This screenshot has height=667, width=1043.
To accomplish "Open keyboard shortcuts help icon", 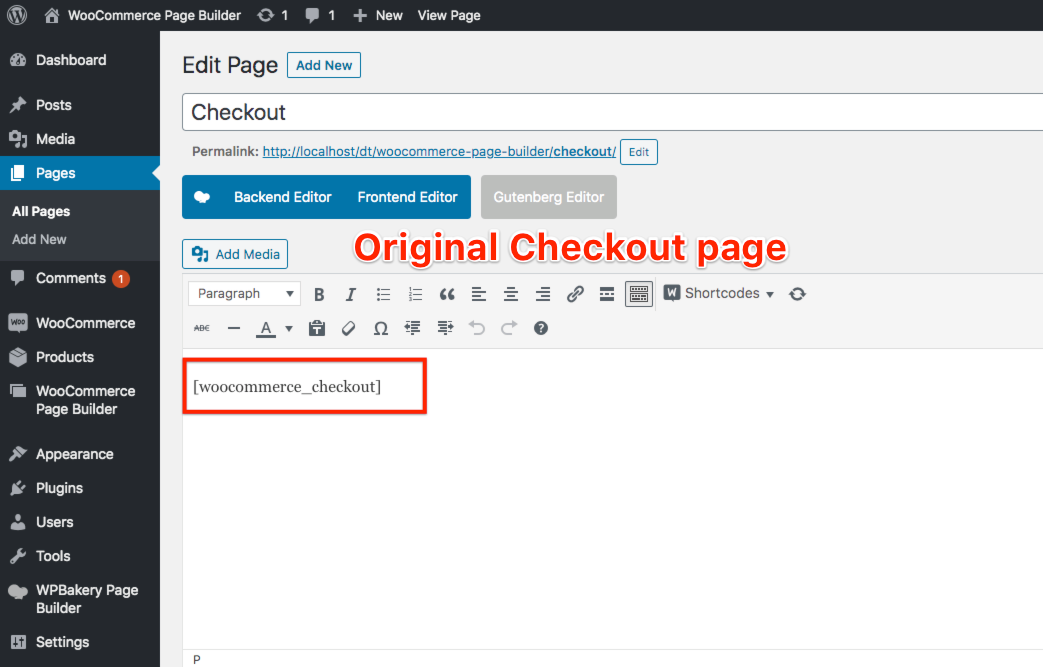I will click(x=541, y=328).
